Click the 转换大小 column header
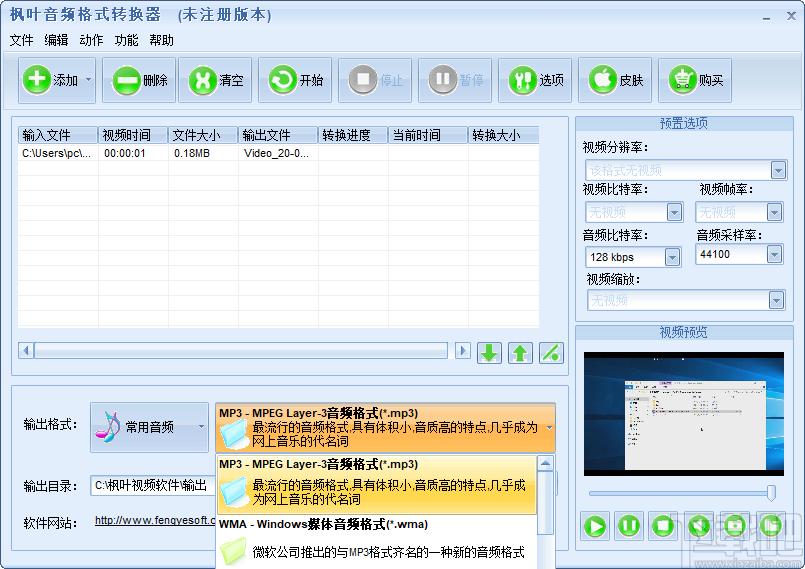This screenshot has height=569, width=805. point(503,135)
